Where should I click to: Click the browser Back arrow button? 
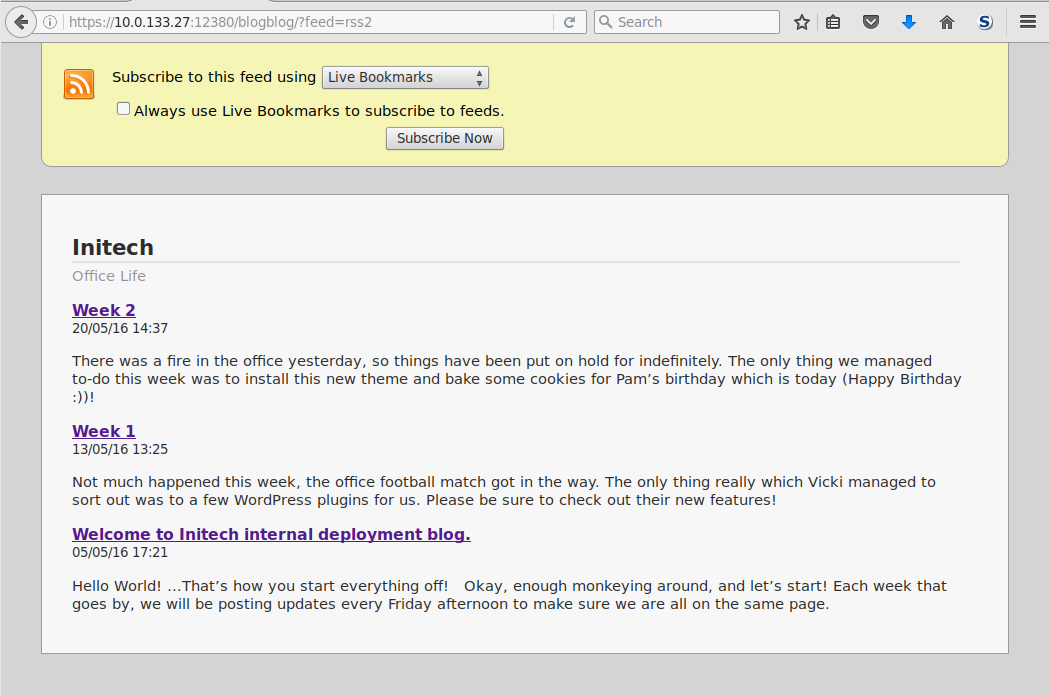[21, 22]
